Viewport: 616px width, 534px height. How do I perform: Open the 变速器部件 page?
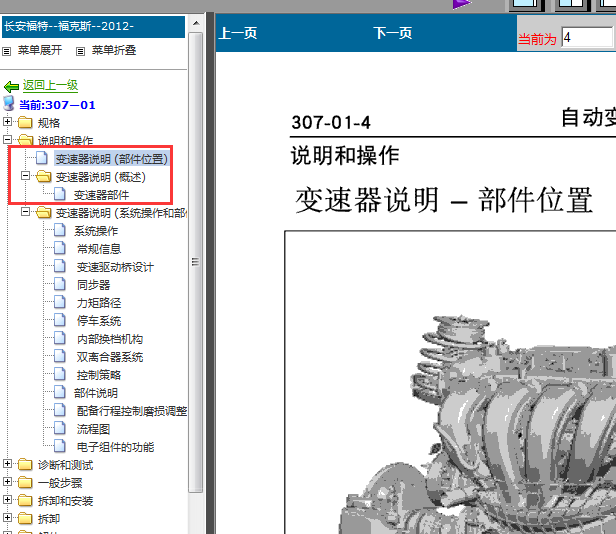click(x=101, y=195)
